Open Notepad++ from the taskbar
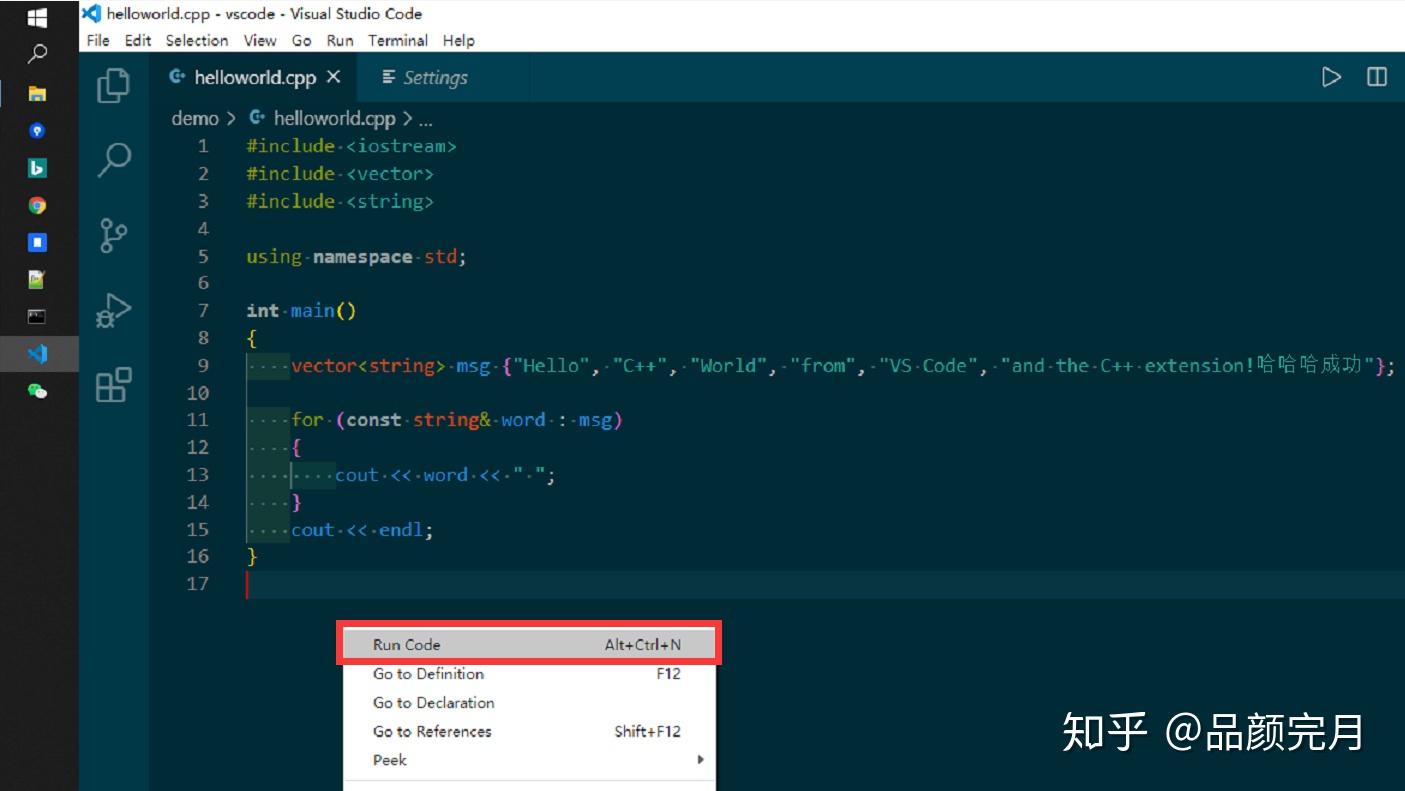Screen dimensions: 1405x791 [37, 280]
